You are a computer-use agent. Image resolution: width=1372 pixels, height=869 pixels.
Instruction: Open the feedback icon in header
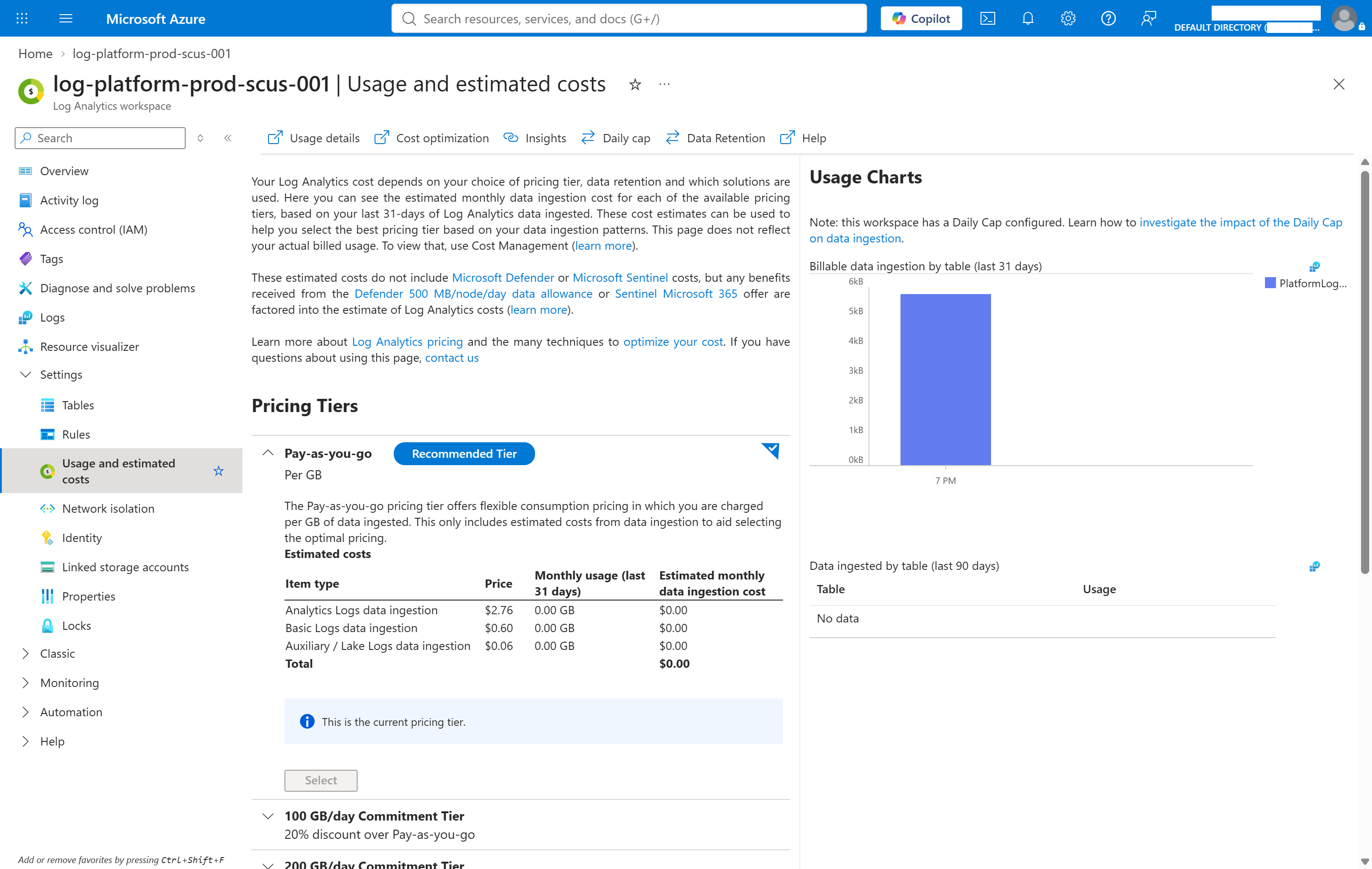[1148, 18]
